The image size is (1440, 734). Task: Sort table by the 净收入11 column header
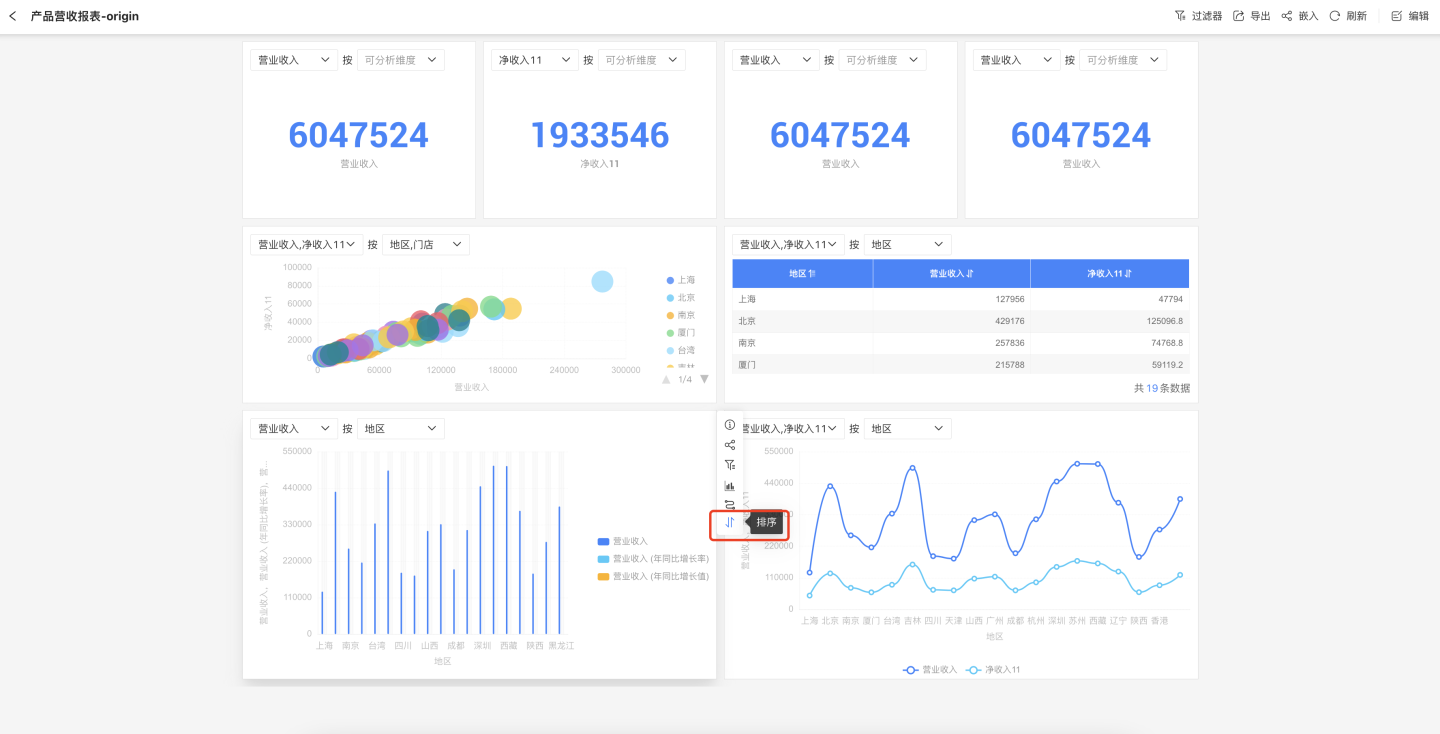(x=1109, y=273)
